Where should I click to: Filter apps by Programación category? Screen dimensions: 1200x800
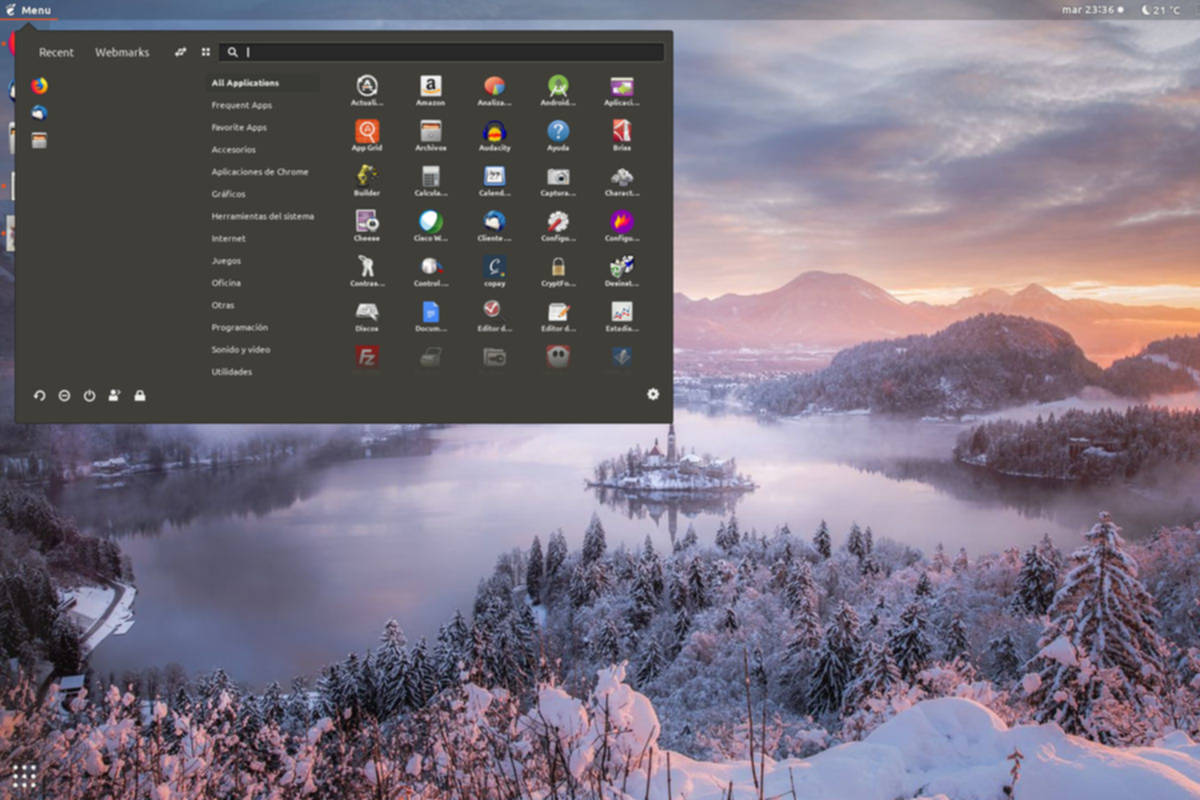[238, 327]
